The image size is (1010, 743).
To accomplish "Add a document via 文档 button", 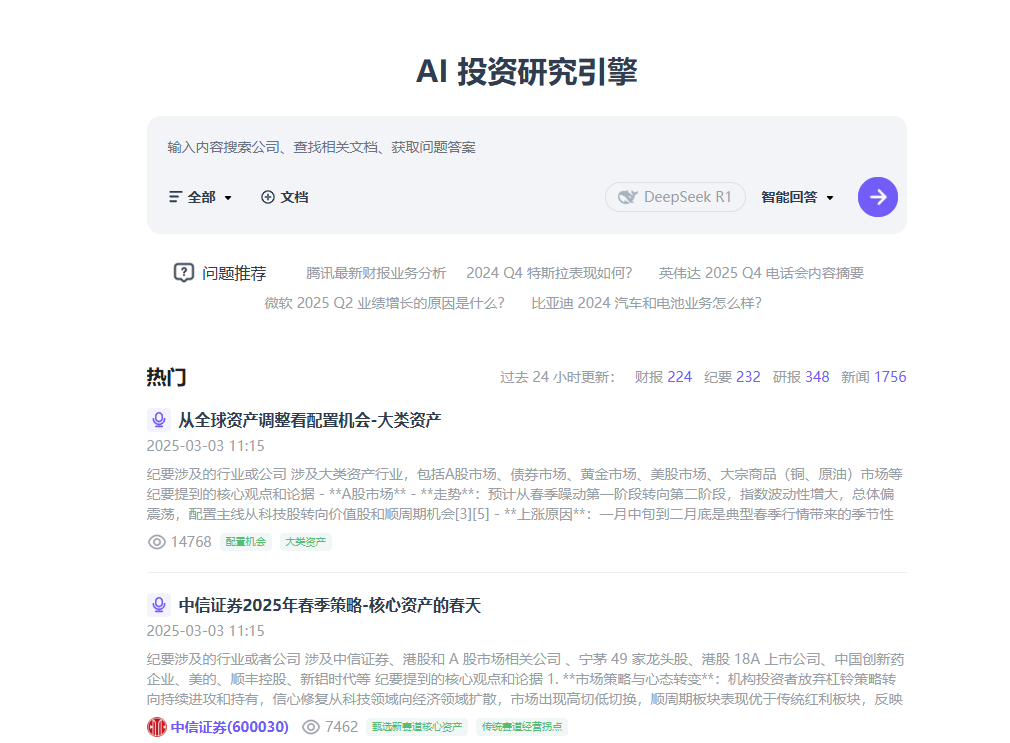I will tap(285, 197).
